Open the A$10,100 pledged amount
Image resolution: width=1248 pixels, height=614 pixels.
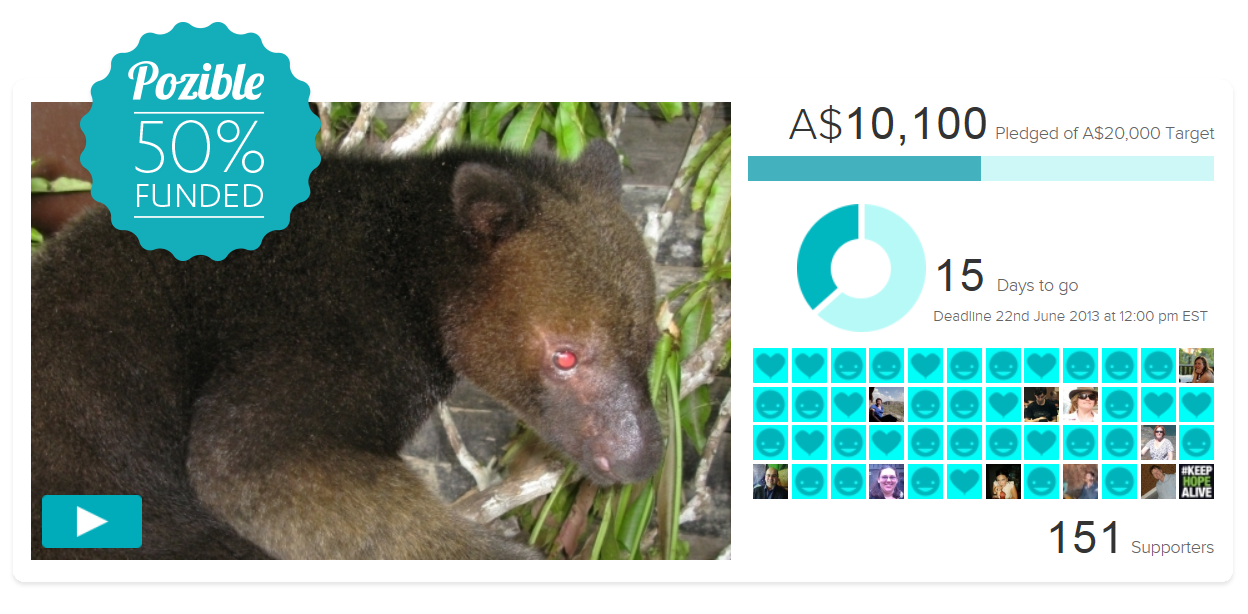888,124
